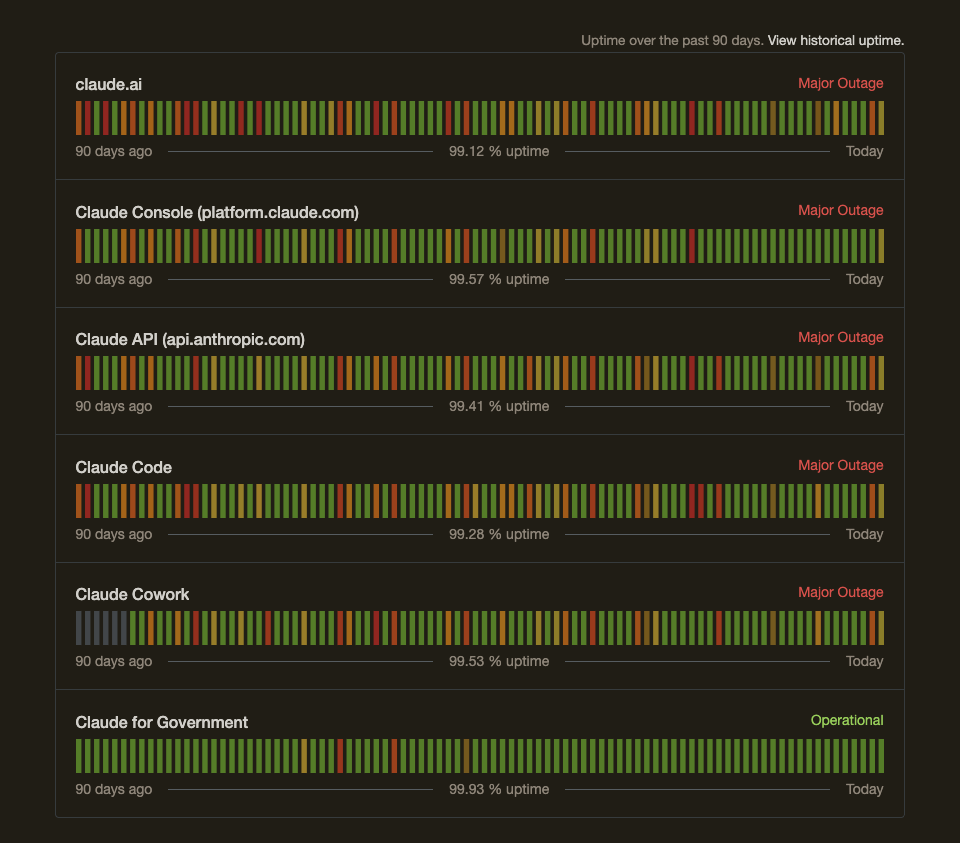Click the oldest day bar in Claude for Government row
The width and height of the screenshot is (960, 843).
click(x=78, y=756)
